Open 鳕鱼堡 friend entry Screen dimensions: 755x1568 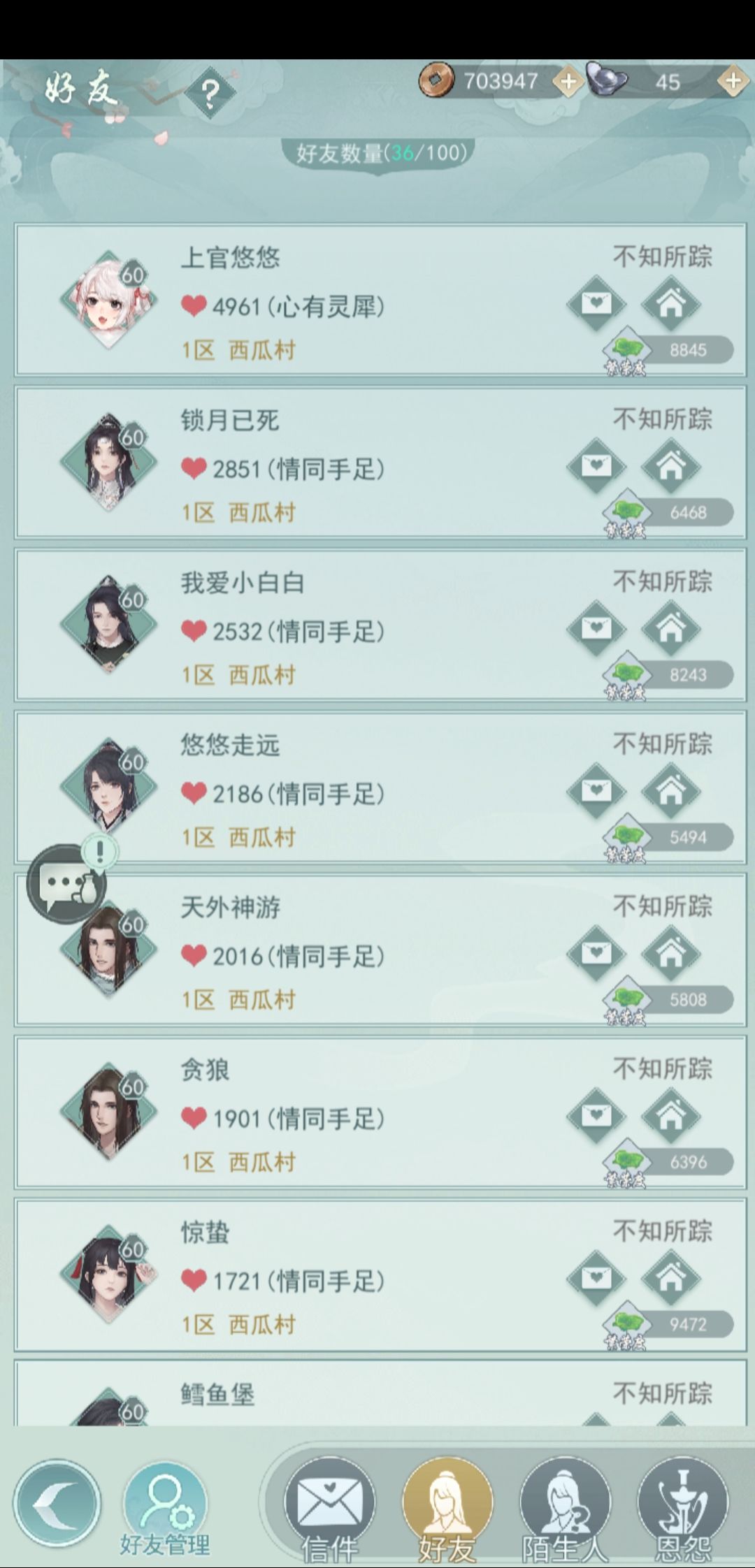click(380, 1393)
